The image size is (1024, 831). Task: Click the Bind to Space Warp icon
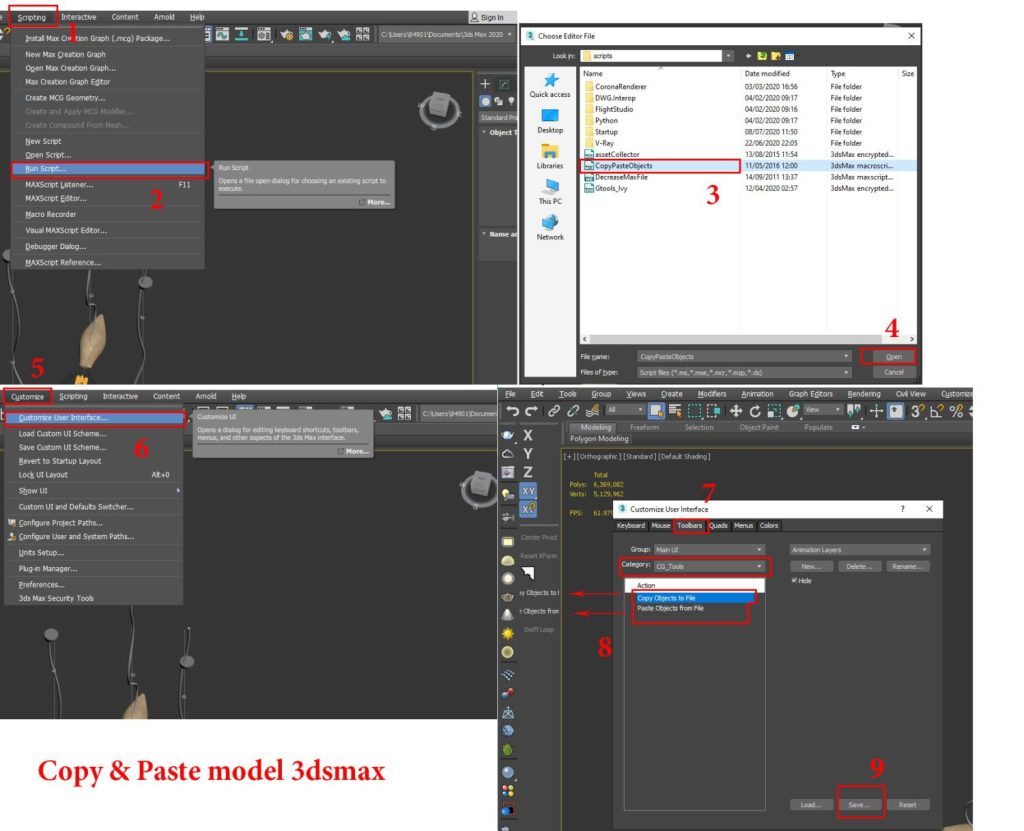coord(592,411)
